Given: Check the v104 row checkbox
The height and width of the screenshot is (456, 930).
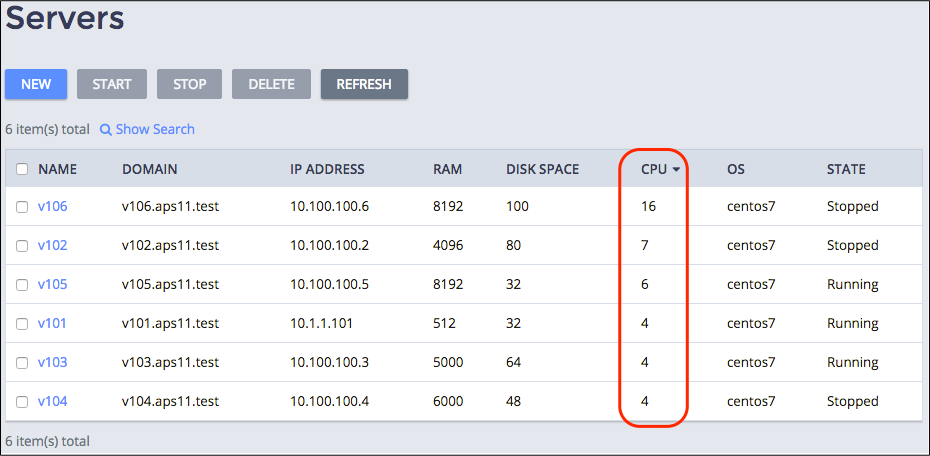Looking at the screenshot, I should [x=22, y=402].
